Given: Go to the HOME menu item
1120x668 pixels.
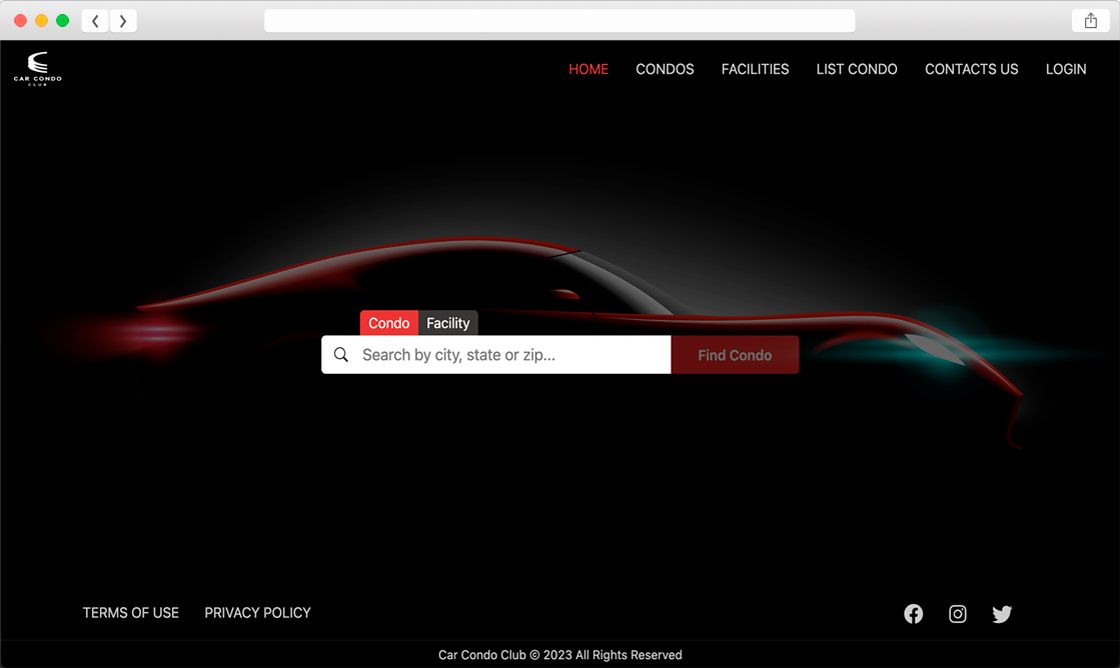Looking at the screenshot, I should point(588,69).
